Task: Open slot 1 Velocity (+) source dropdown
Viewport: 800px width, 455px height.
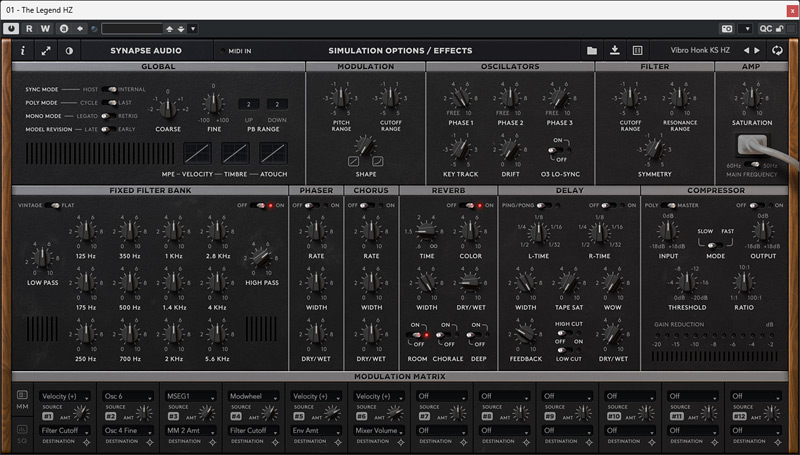Action: [66, 396]
